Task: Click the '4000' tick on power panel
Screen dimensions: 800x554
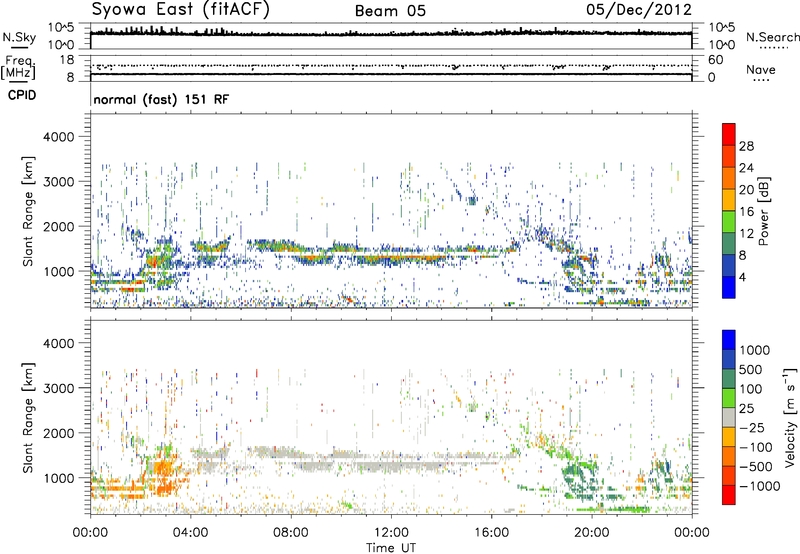Action: click(59, 137)
